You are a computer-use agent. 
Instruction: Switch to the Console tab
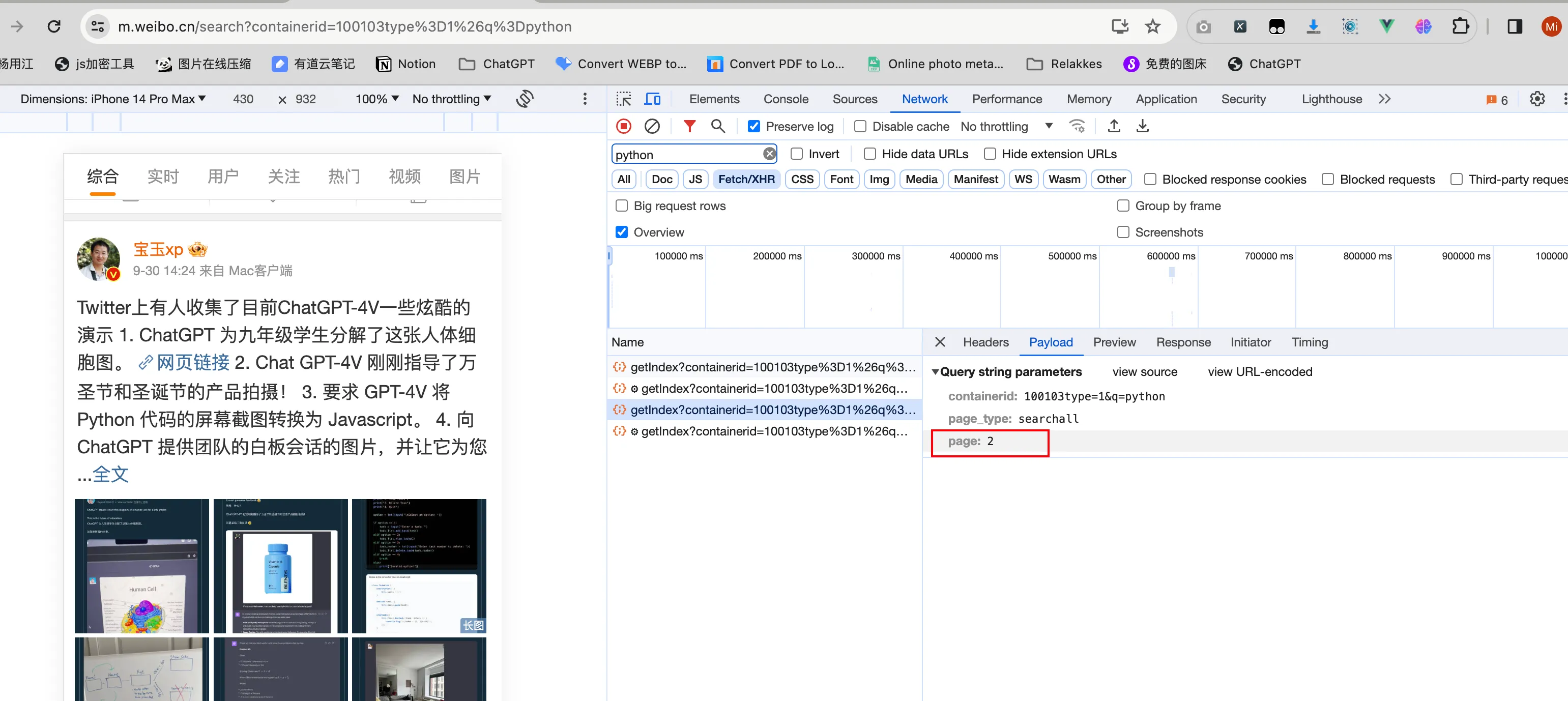coord(786,99)
